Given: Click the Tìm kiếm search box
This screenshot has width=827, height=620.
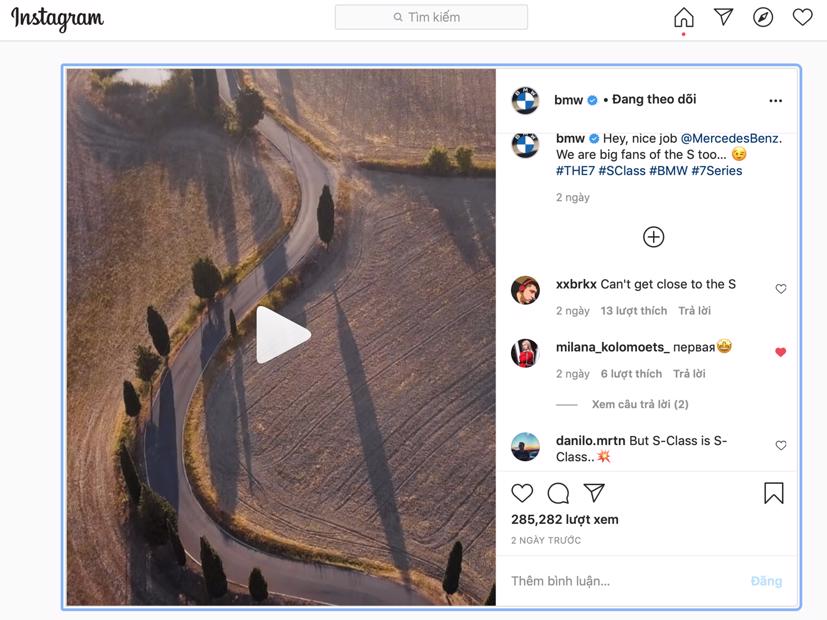Looking at the screenshot, I should click(x=431, y=17).
